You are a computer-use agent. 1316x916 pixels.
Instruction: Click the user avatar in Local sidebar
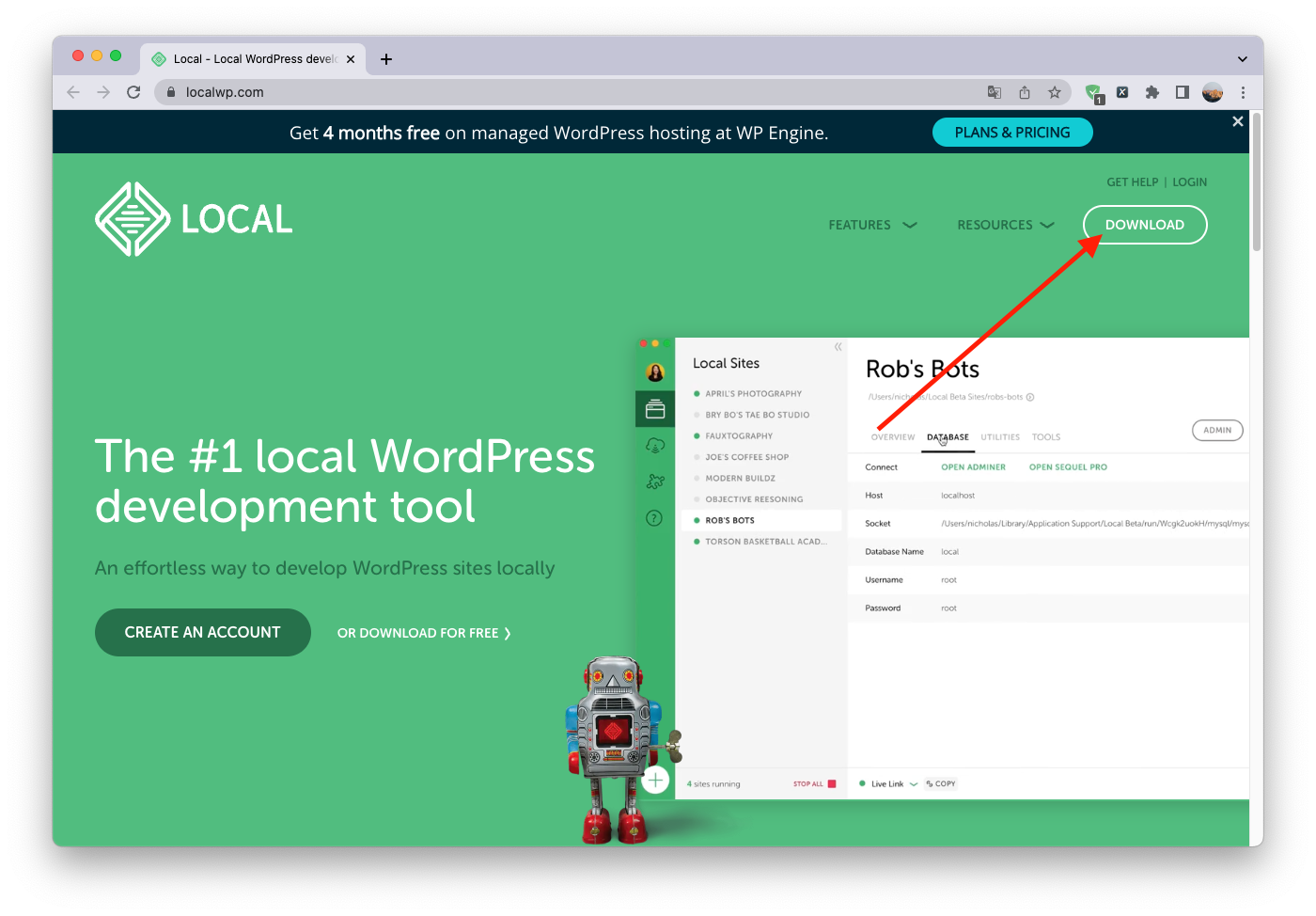655,372
